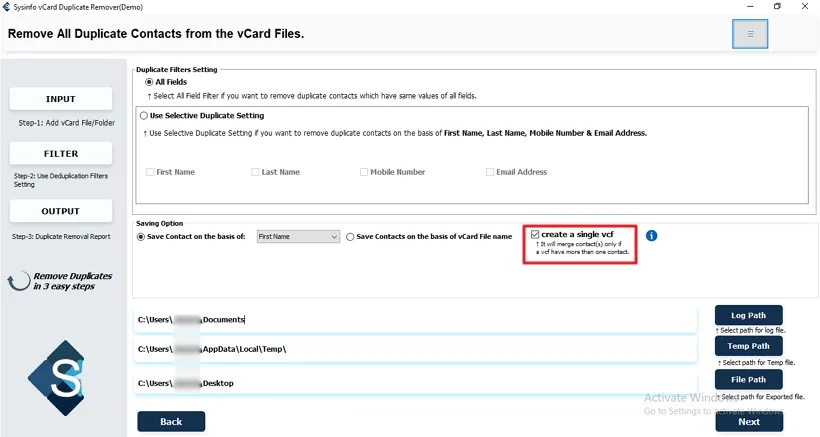Select the All Fields radio button

pyautogui.click(x=150, y=81)
